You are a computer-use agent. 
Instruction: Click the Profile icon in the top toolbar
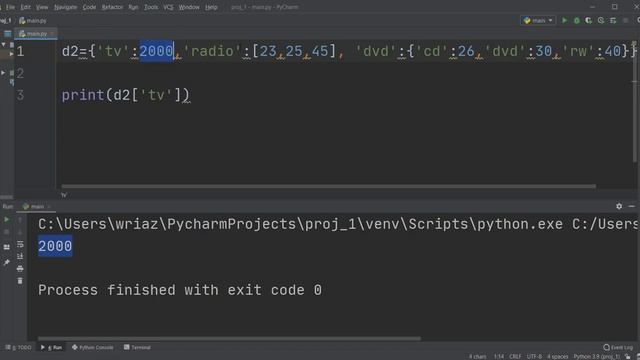tap(601, 20)
